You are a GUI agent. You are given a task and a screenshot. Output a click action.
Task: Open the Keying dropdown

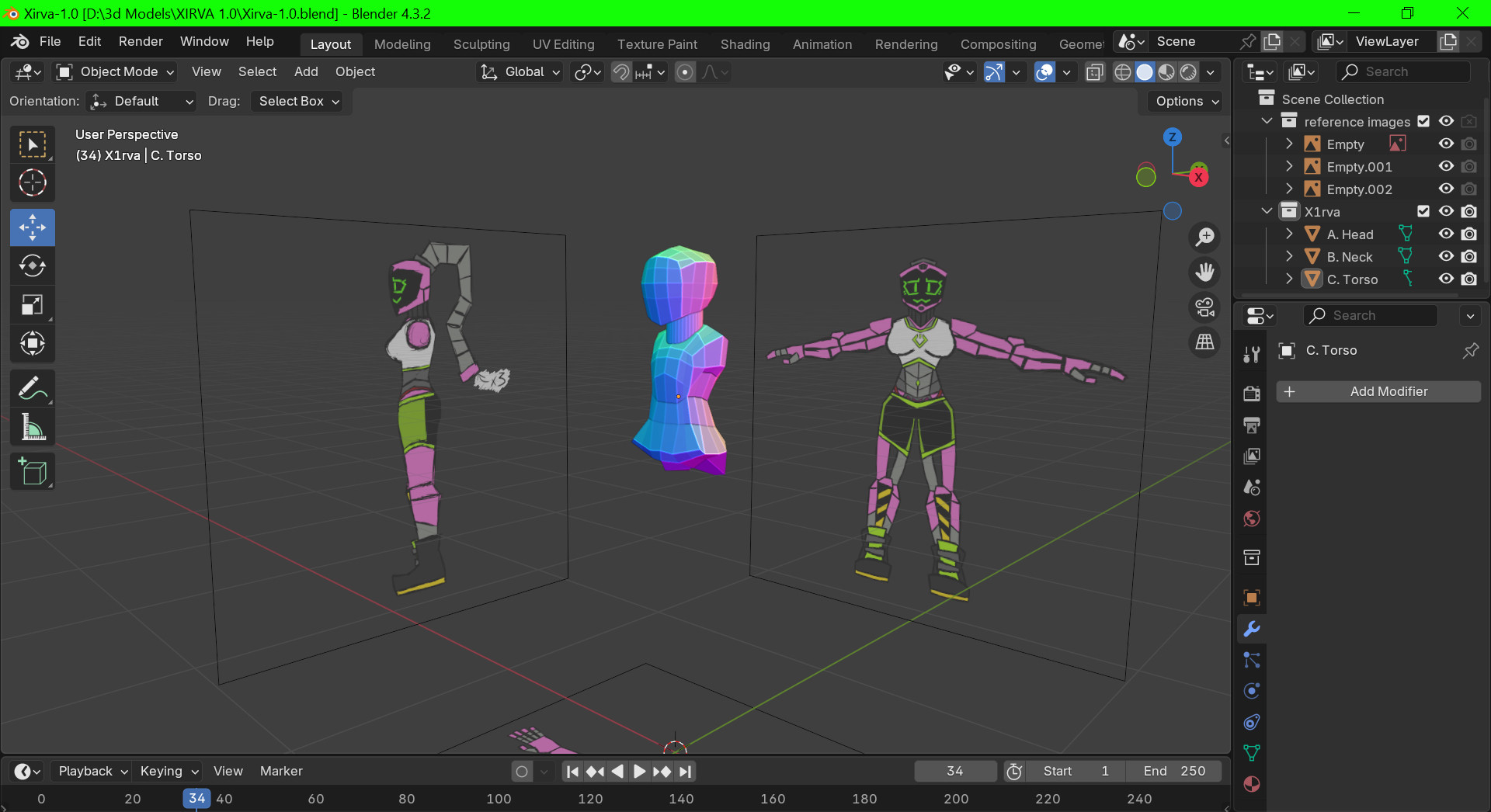[169, 771]
